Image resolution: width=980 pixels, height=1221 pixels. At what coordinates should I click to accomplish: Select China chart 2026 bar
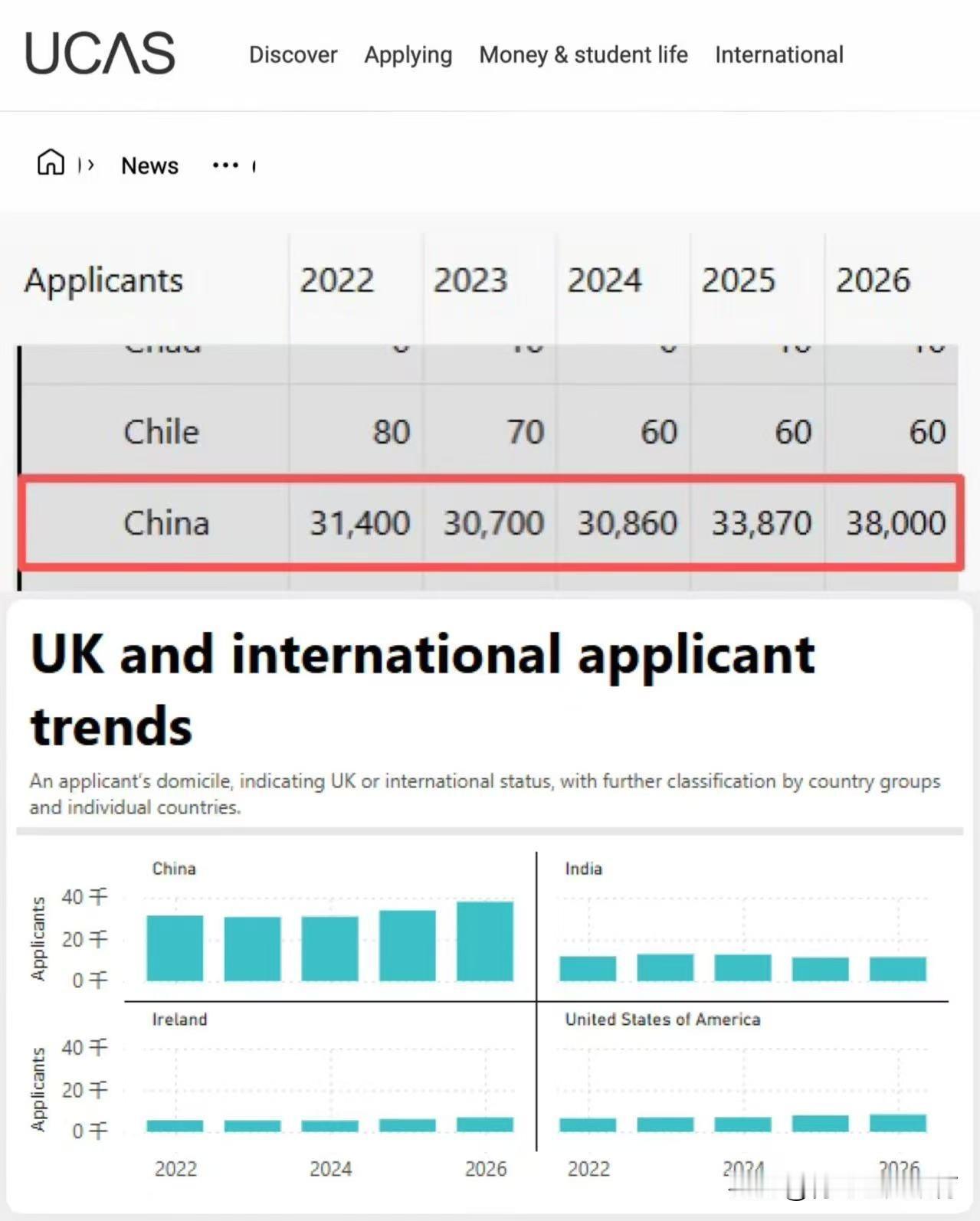[485, 941]
